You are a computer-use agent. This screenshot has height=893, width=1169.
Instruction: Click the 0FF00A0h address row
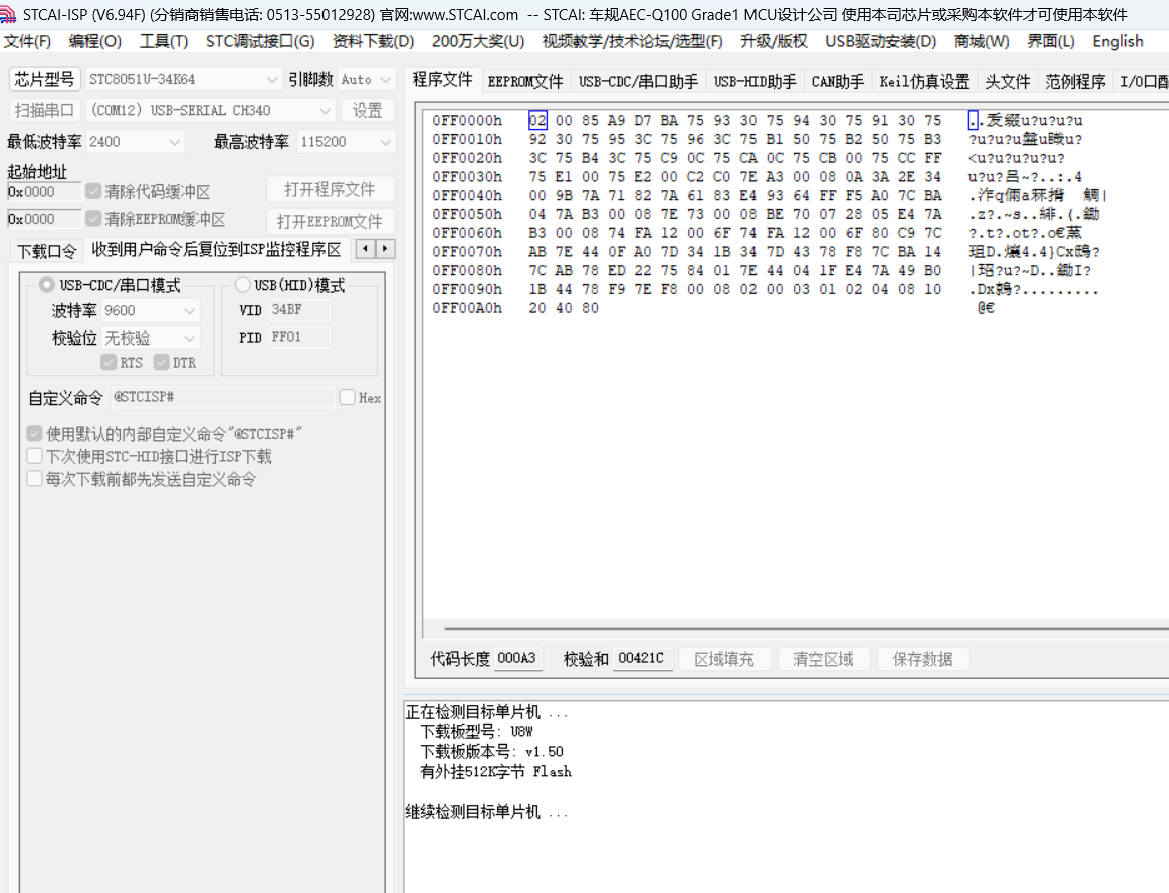467,308
